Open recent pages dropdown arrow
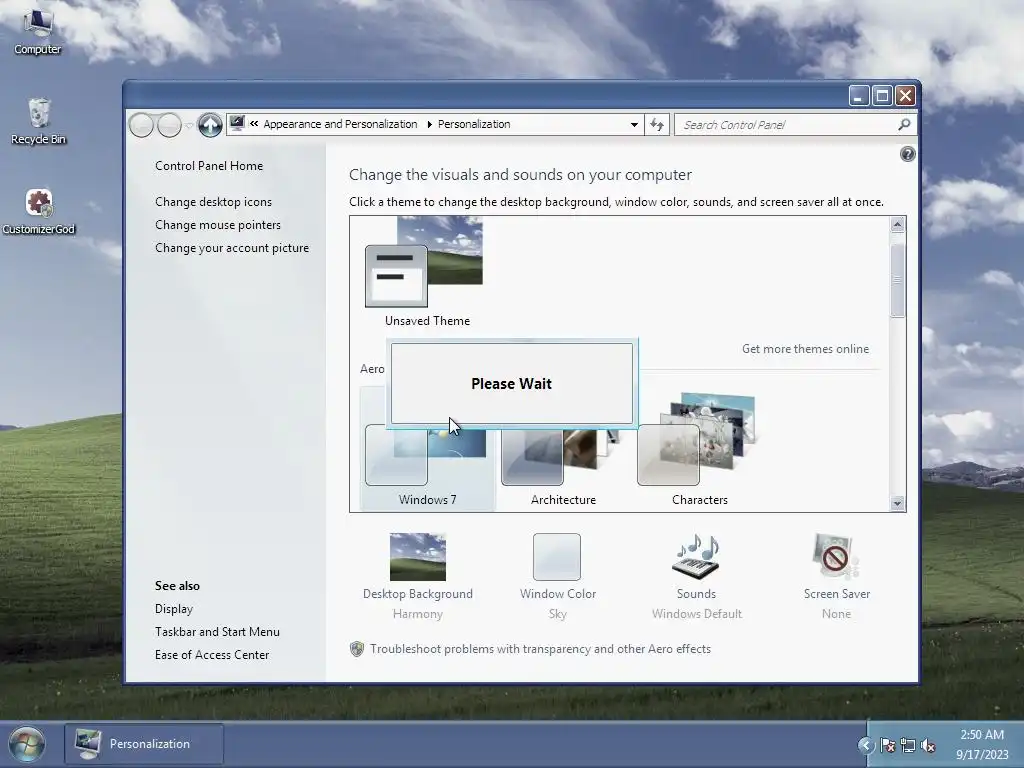This screenshot has height=768, width=1024. coord(189,125)
